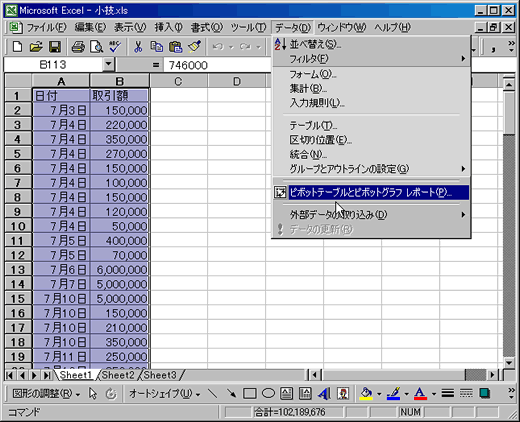The width and height of the screenshot is (520, 422).
Task: Open the Fill Color dropdown arrow
Action: [379, 394]
